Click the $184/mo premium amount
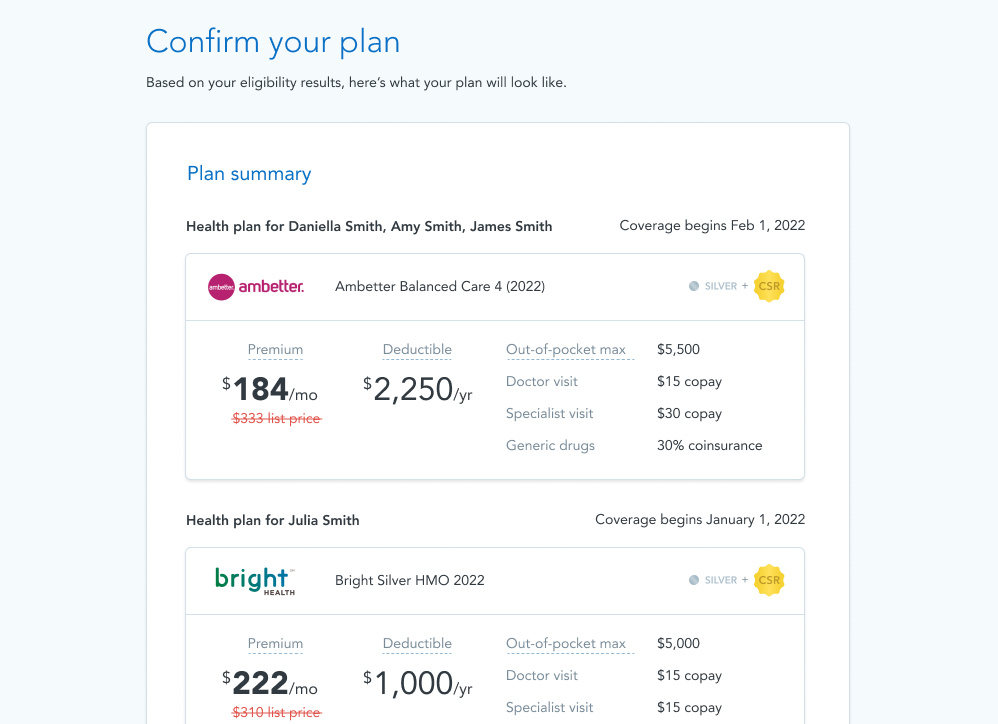The image size is (998, 724). [270, 390]
